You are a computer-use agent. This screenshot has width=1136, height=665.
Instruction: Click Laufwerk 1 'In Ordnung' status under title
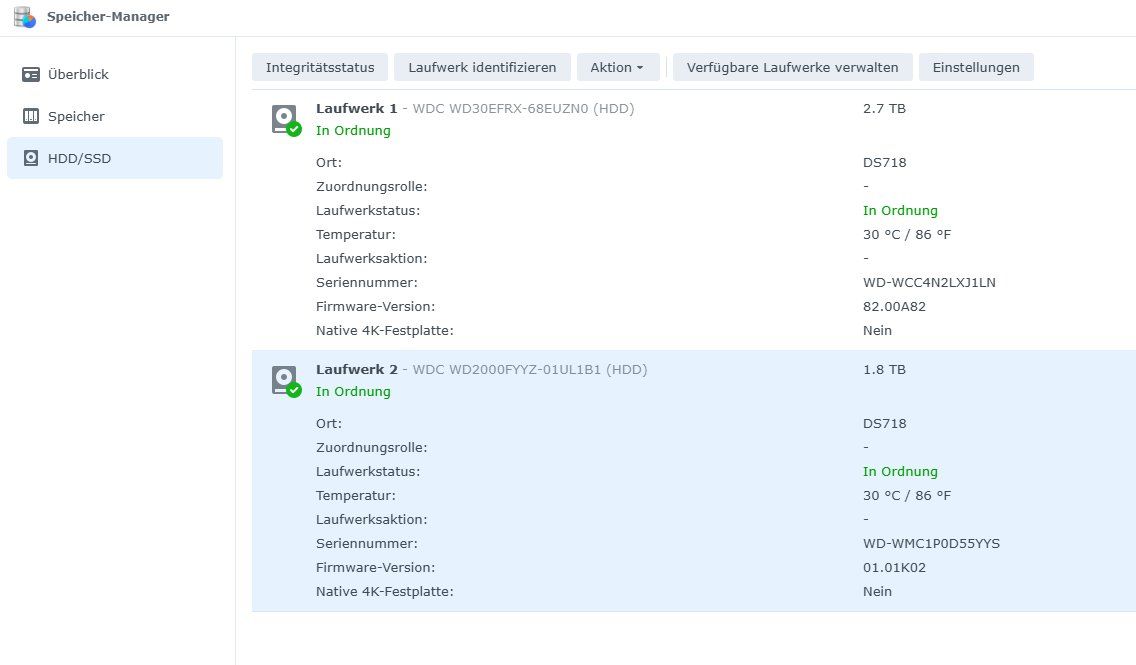353,130
